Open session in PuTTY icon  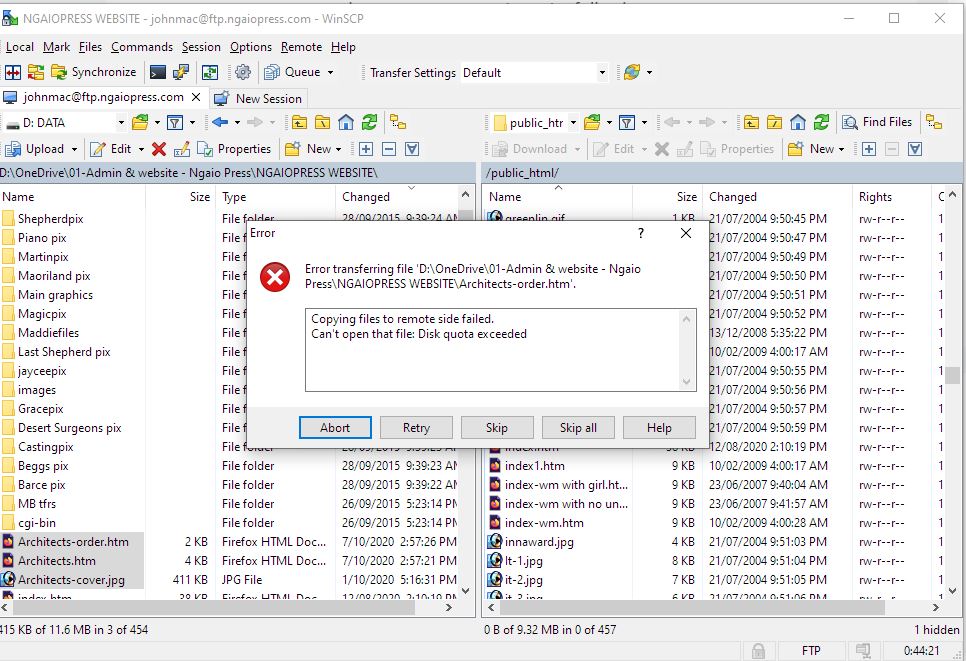tap(181, 72)
